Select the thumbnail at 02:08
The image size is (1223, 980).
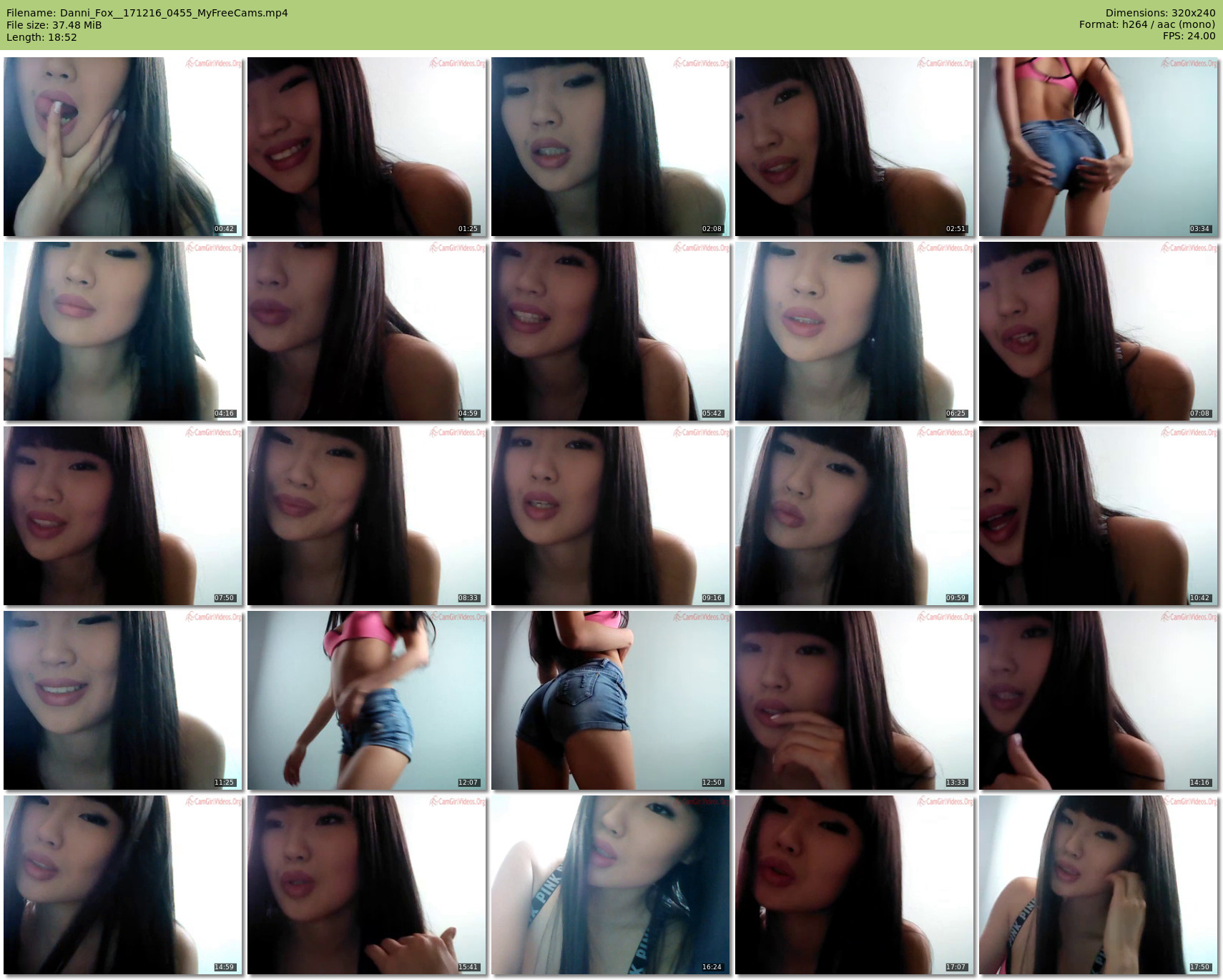[611, 147]
